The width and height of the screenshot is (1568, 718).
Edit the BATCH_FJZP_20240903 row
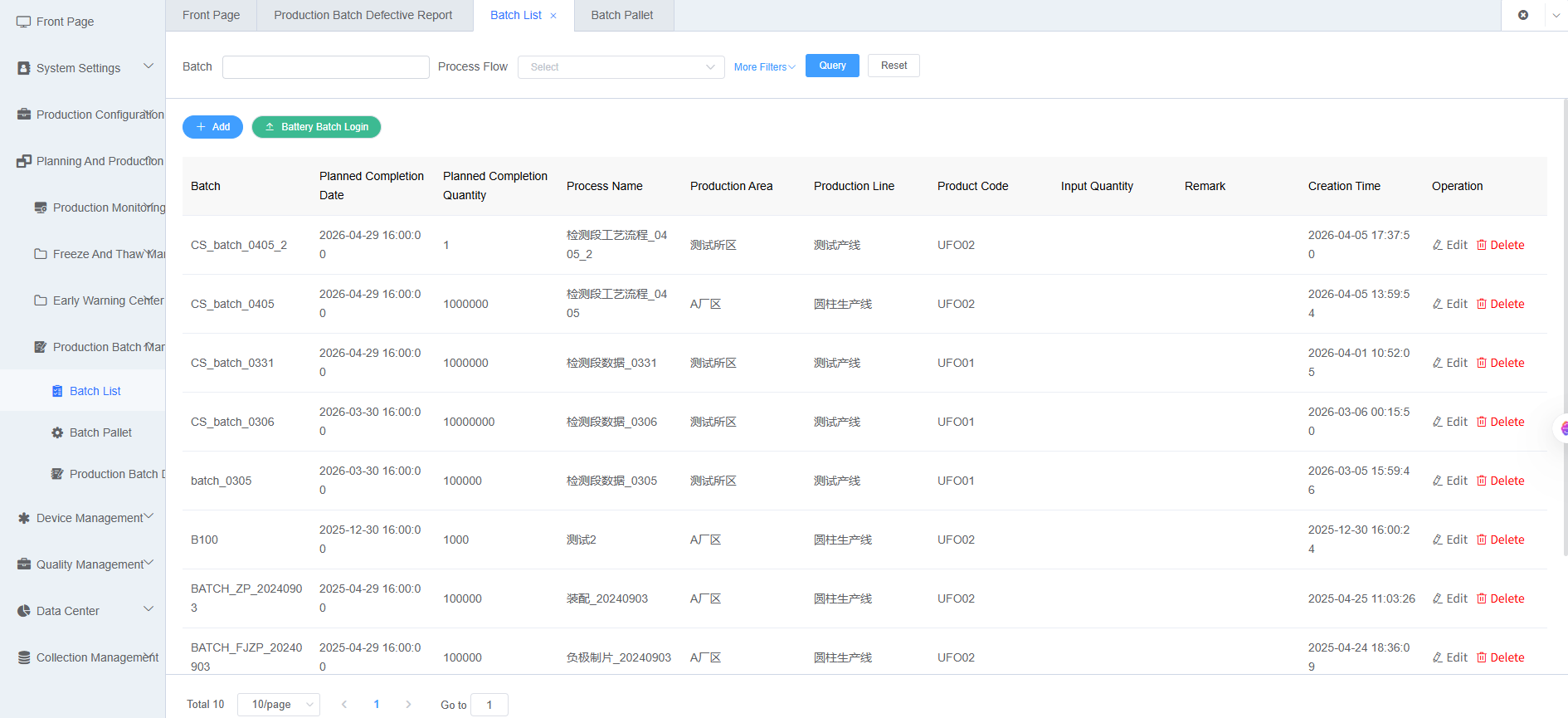pyautogui.click(x=1449, y=657)
